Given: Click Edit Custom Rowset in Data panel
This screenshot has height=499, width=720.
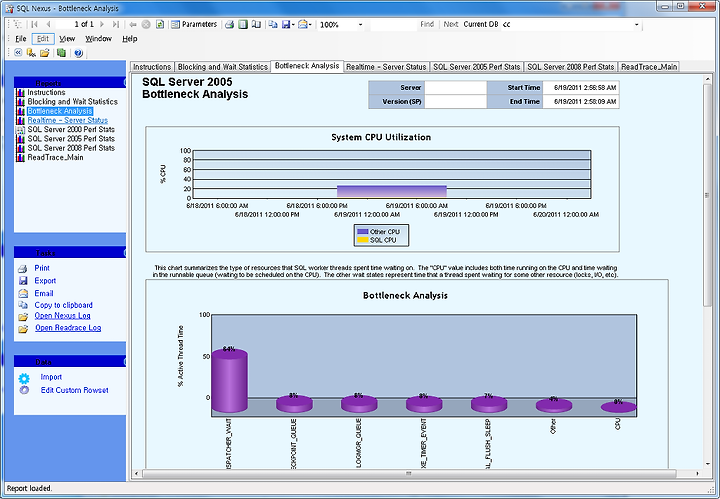Looking at the screenshot, I should pos(74,390).
